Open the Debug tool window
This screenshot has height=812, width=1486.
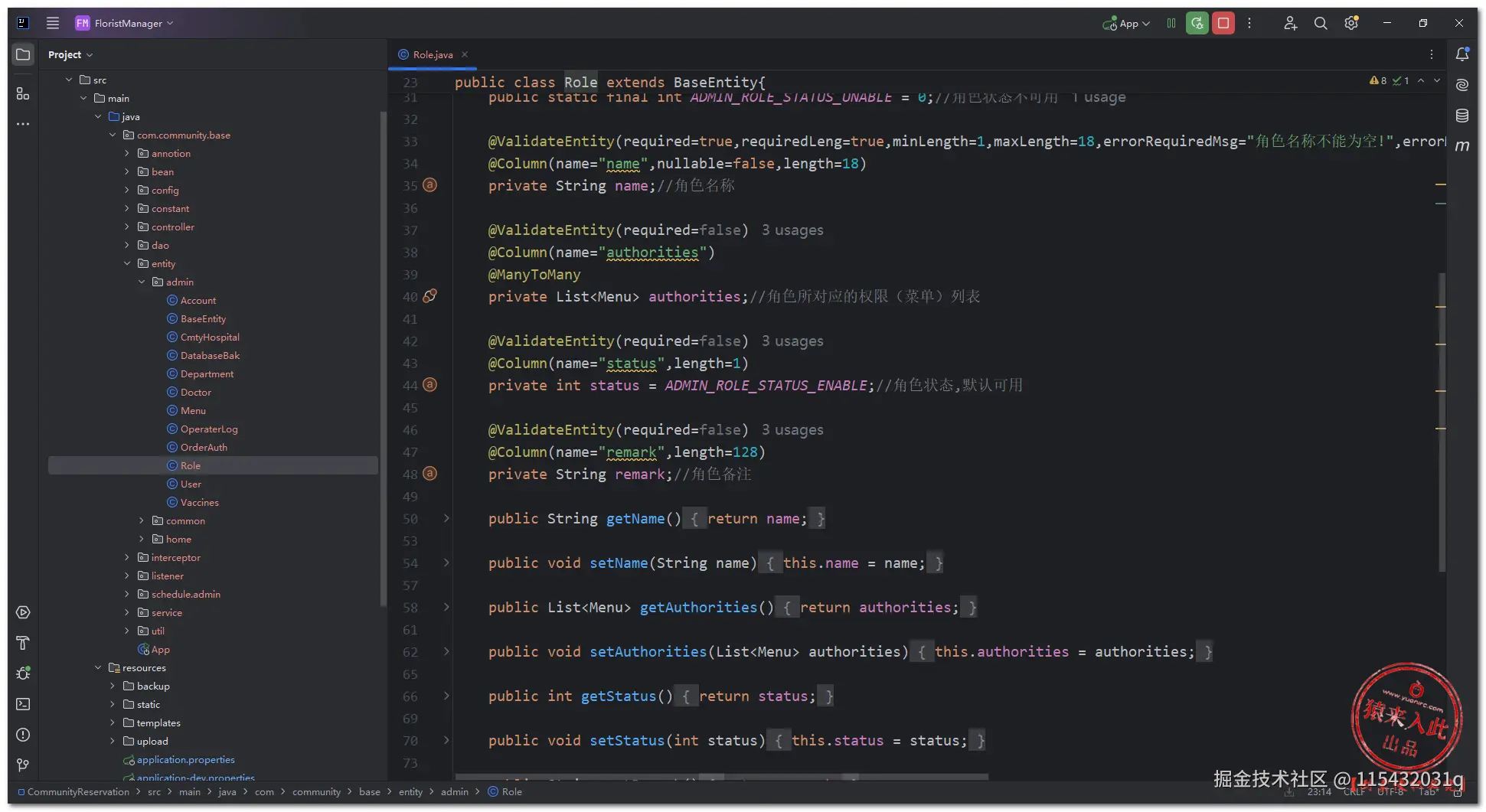[23, 673]
